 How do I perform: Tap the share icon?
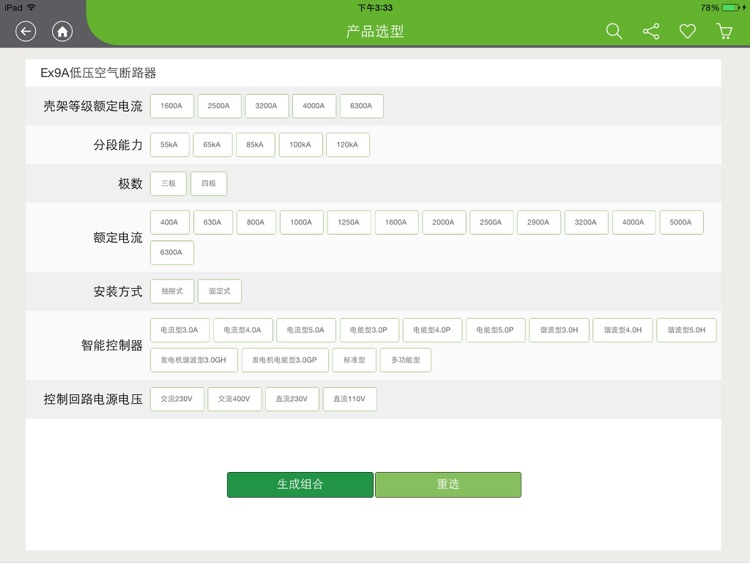tap(651, 32)
